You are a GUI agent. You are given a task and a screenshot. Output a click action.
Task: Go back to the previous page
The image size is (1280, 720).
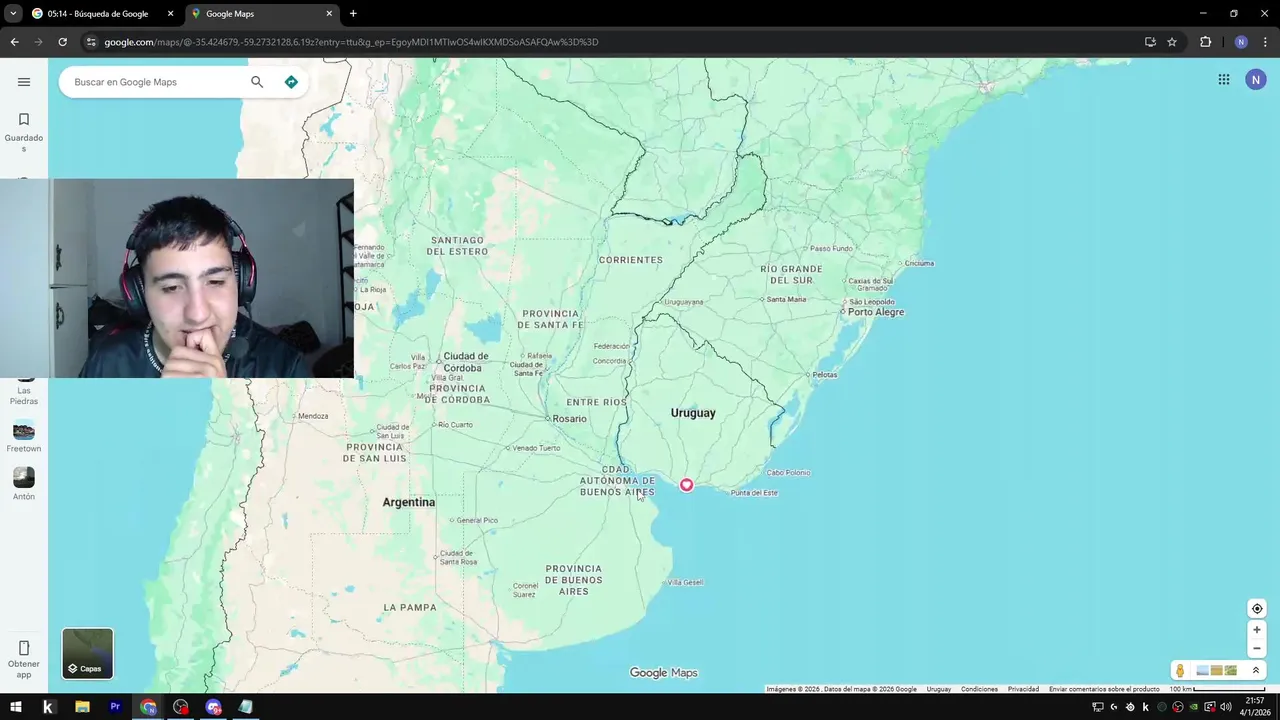14,42
